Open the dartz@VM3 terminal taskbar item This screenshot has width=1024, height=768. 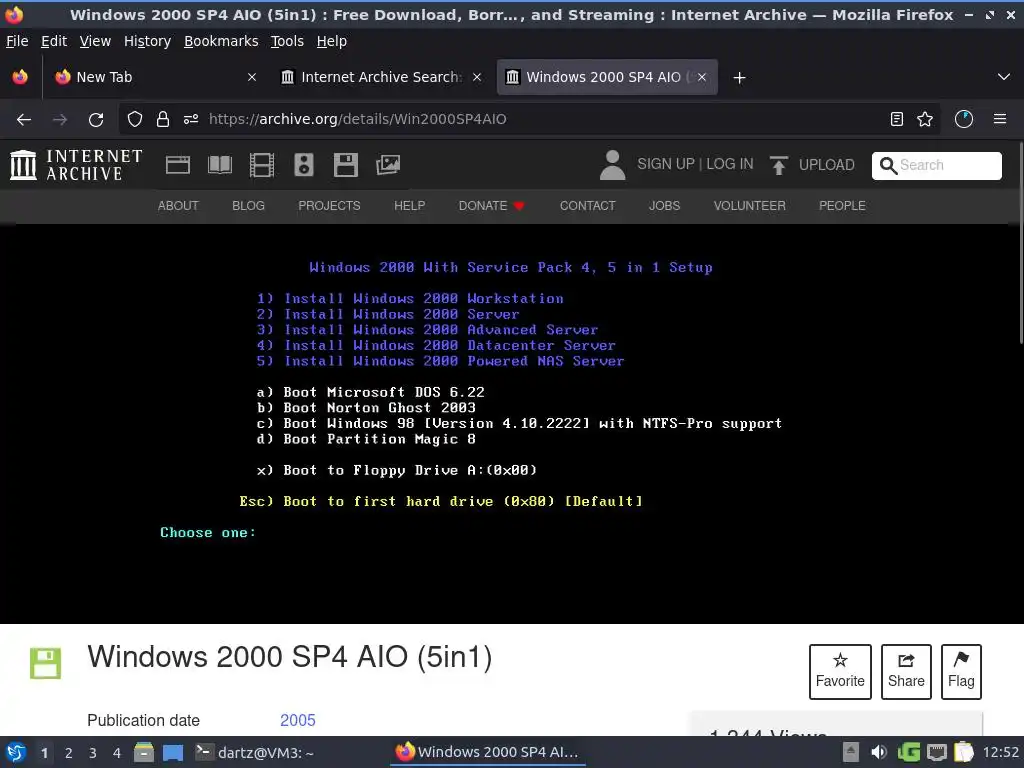click(x=255, y=752)
